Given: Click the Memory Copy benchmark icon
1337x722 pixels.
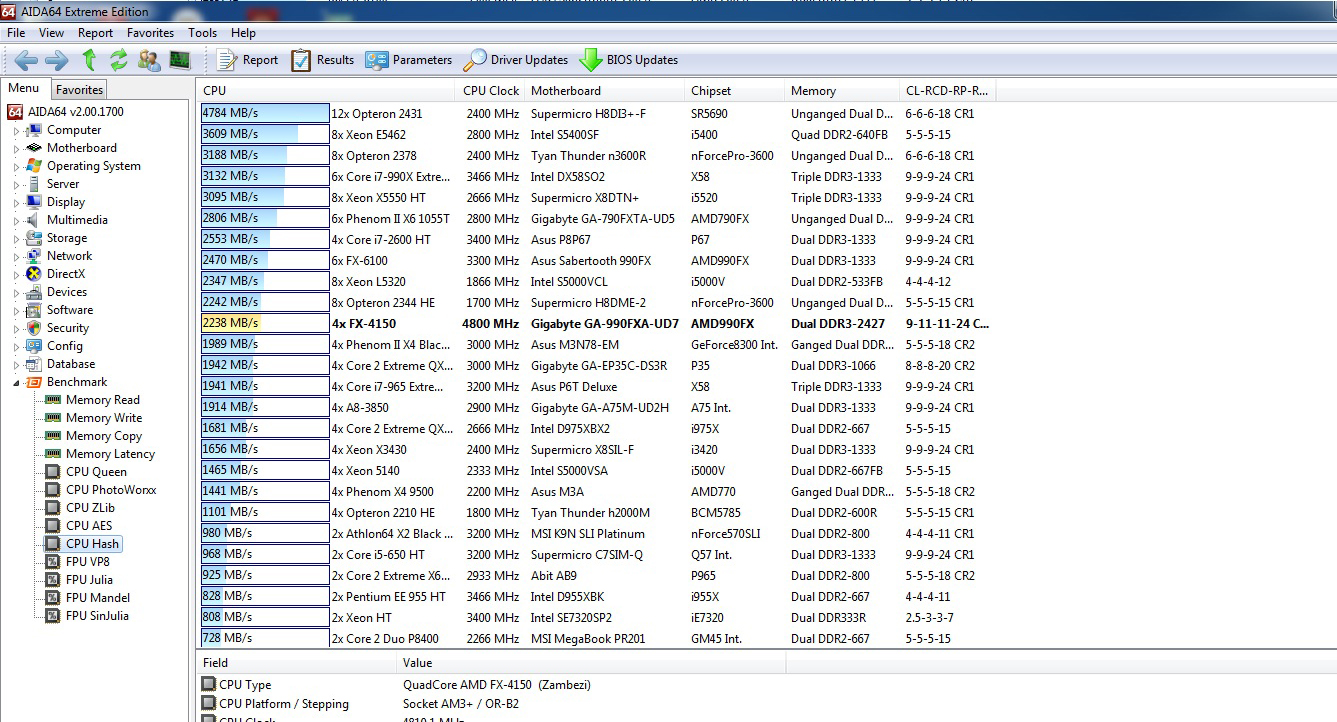Looking at the screenshot, I should [53, 436].
